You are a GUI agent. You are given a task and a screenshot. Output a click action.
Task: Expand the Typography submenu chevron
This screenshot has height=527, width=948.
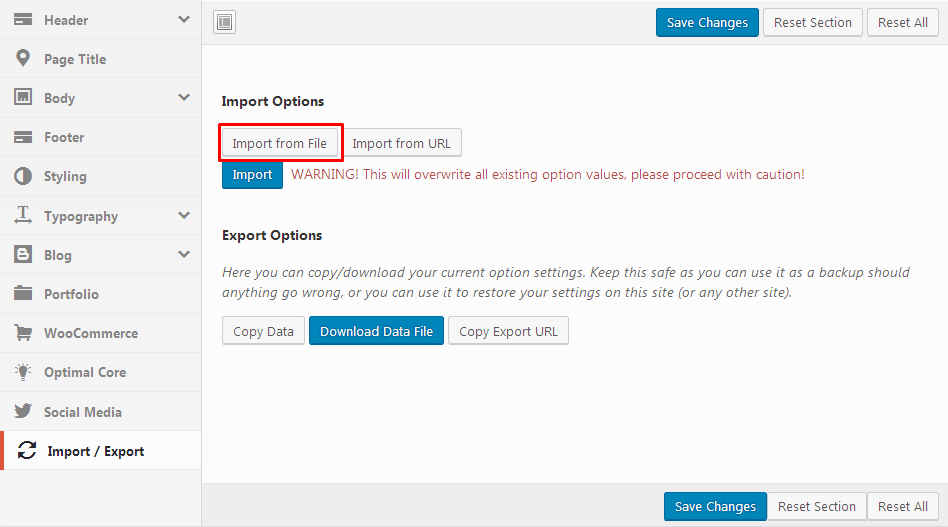coord(184,215)
